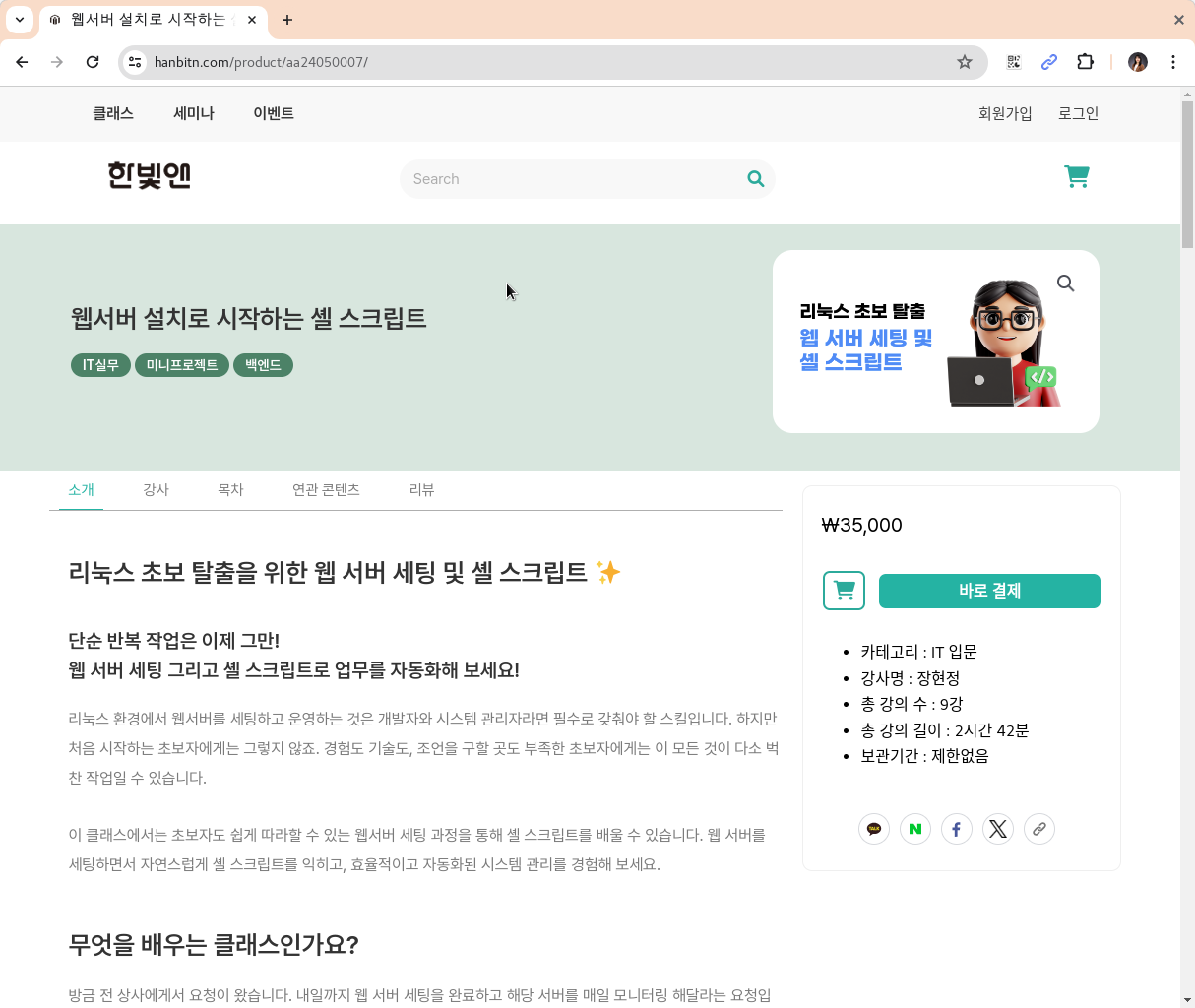
Task: Click the link extension icon in toolbar
Action: [x=1049, y=62]
